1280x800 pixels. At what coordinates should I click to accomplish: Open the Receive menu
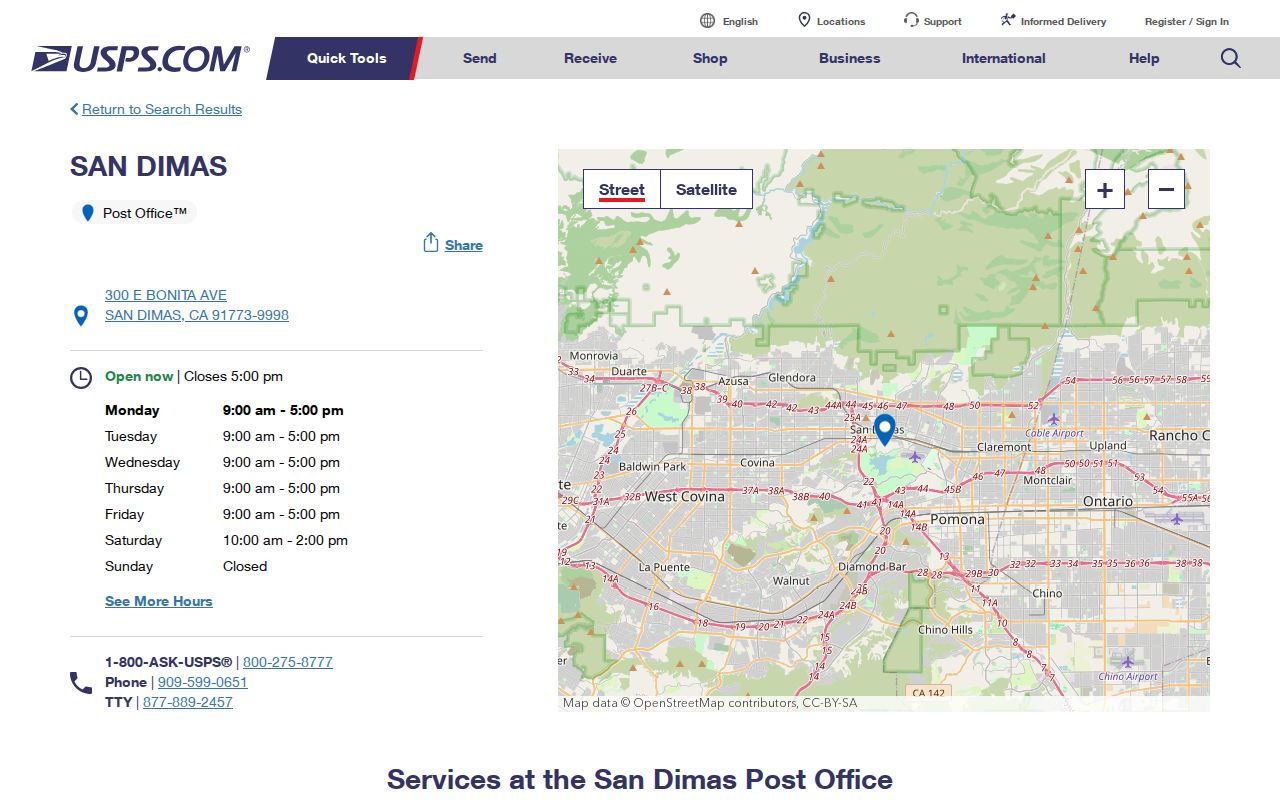pos(590,58)
